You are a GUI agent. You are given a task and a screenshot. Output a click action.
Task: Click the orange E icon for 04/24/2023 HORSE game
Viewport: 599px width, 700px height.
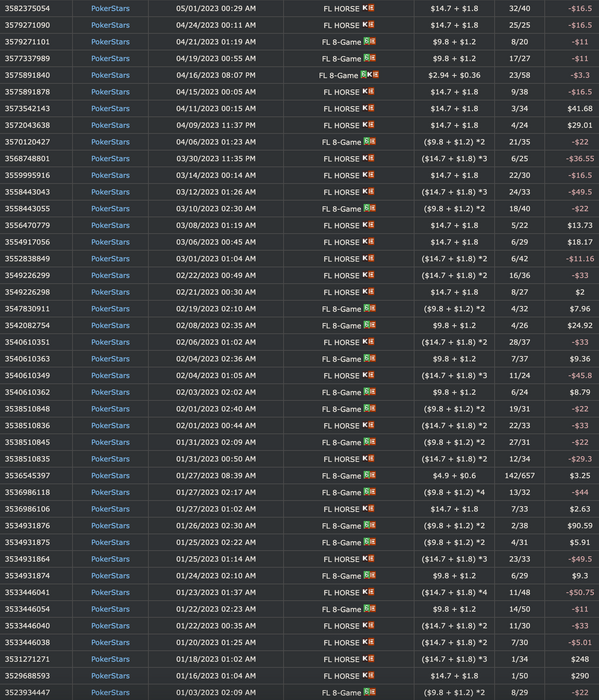click(371, 25)
